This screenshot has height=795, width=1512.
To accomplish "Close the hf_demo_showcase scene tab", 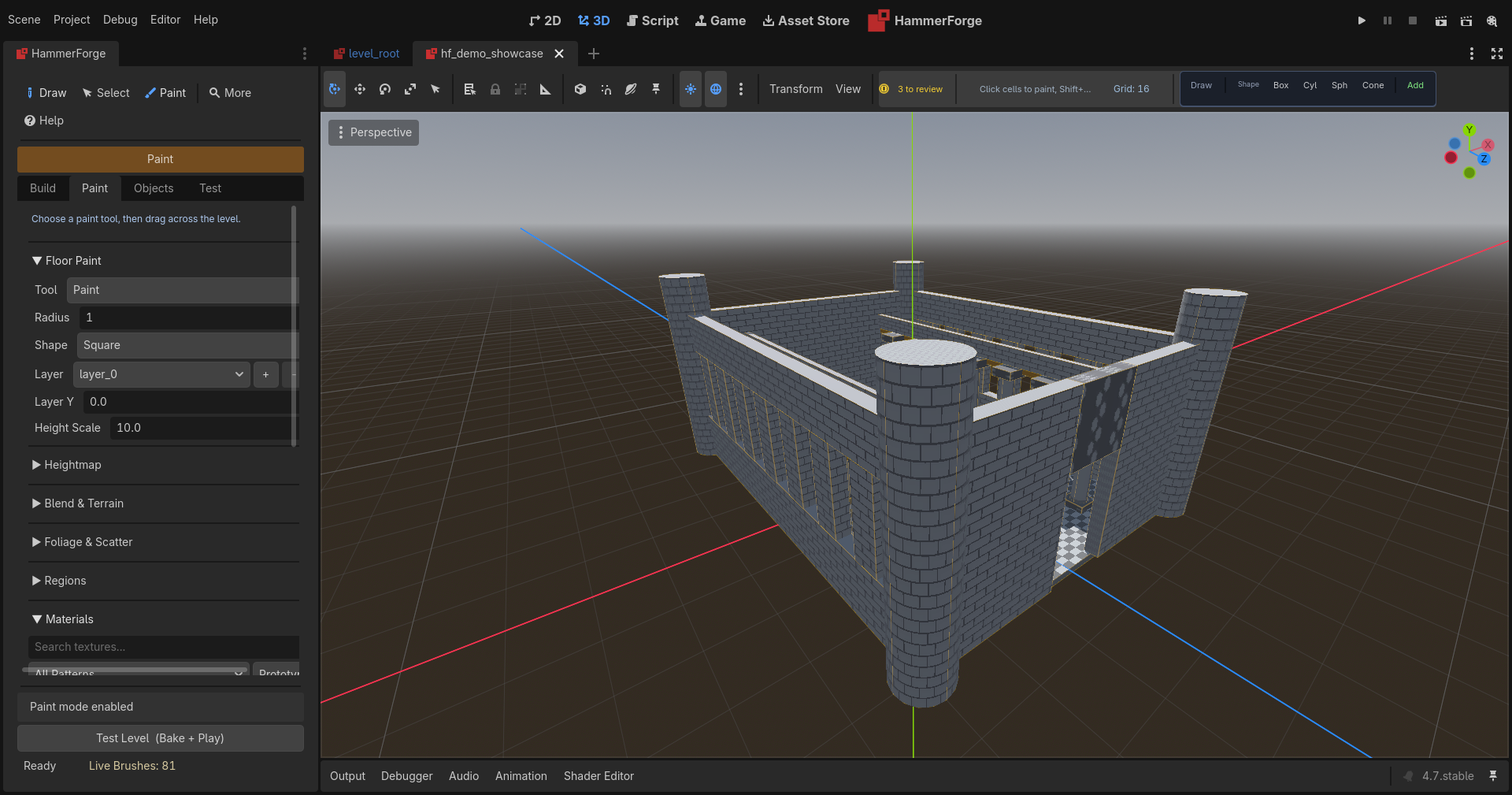I will tap(559, 54).
